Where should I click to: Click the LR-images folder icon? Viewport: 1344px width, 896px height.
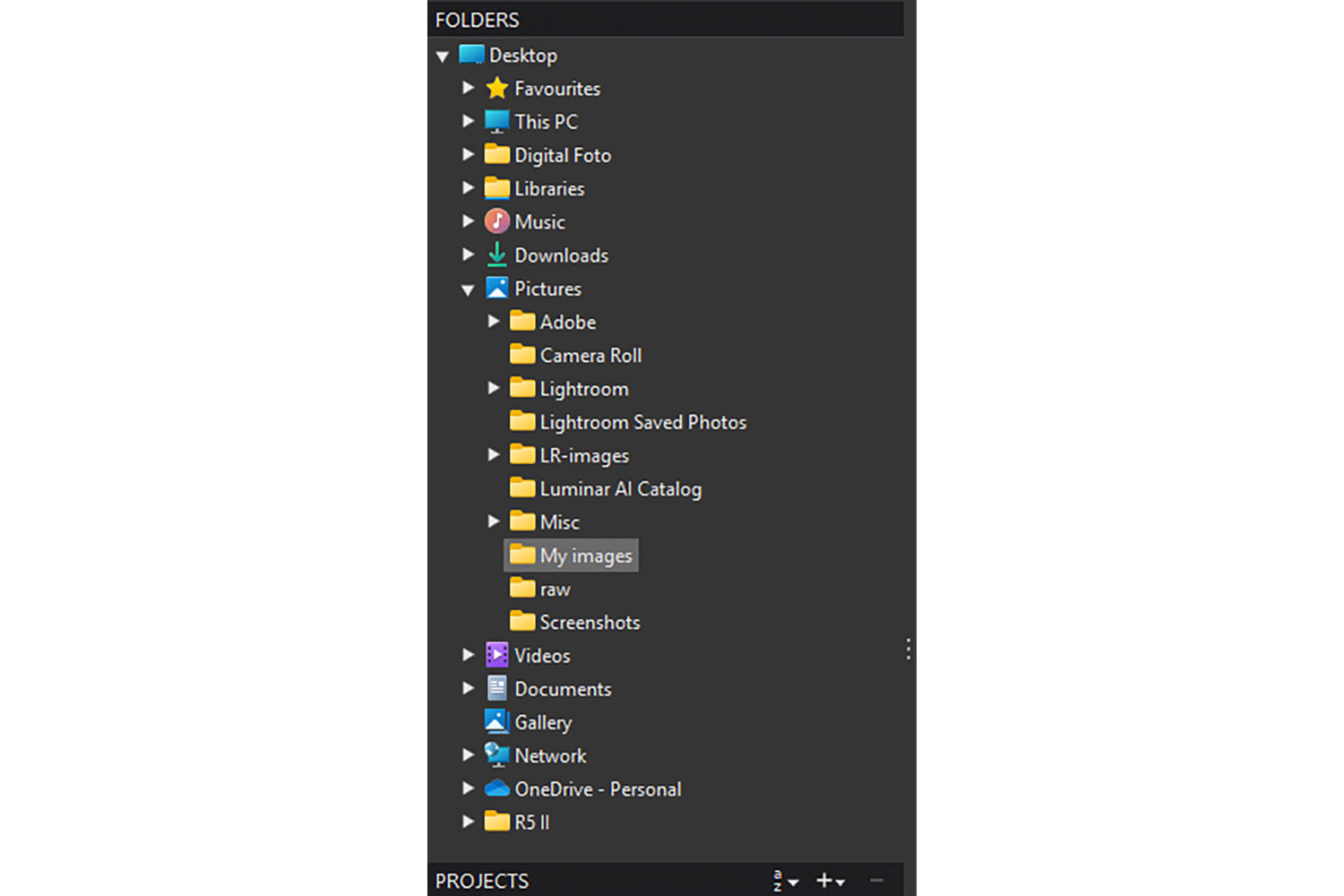[x=522, y=454]
